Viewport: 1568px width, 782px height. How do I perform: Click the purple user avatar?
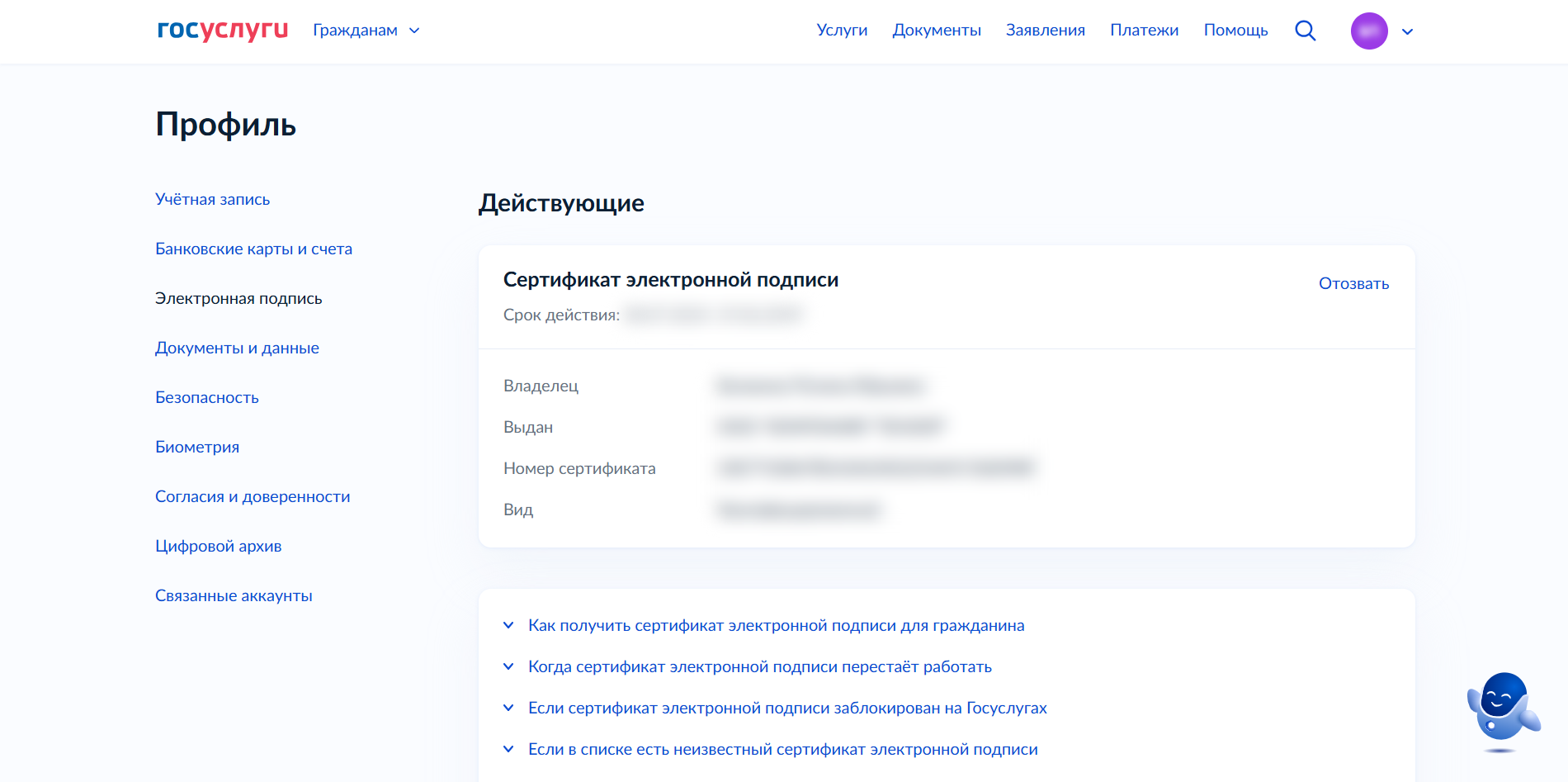click(1368, 31)
